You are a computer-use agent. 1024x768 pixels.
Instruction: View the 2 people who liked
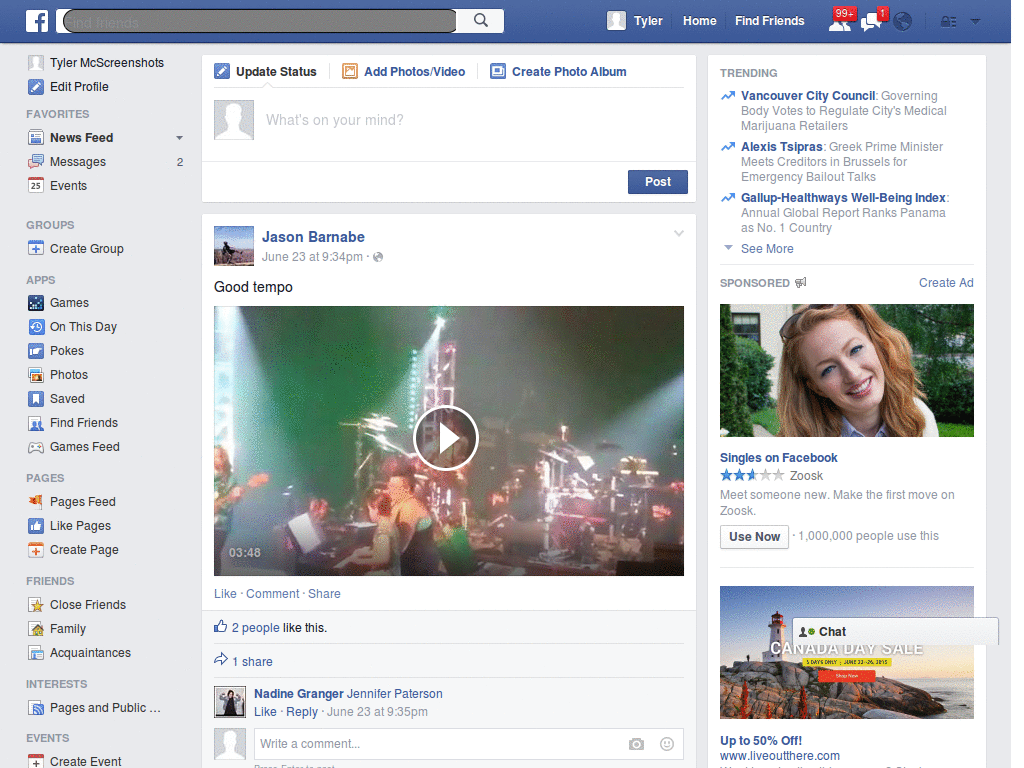255,628
